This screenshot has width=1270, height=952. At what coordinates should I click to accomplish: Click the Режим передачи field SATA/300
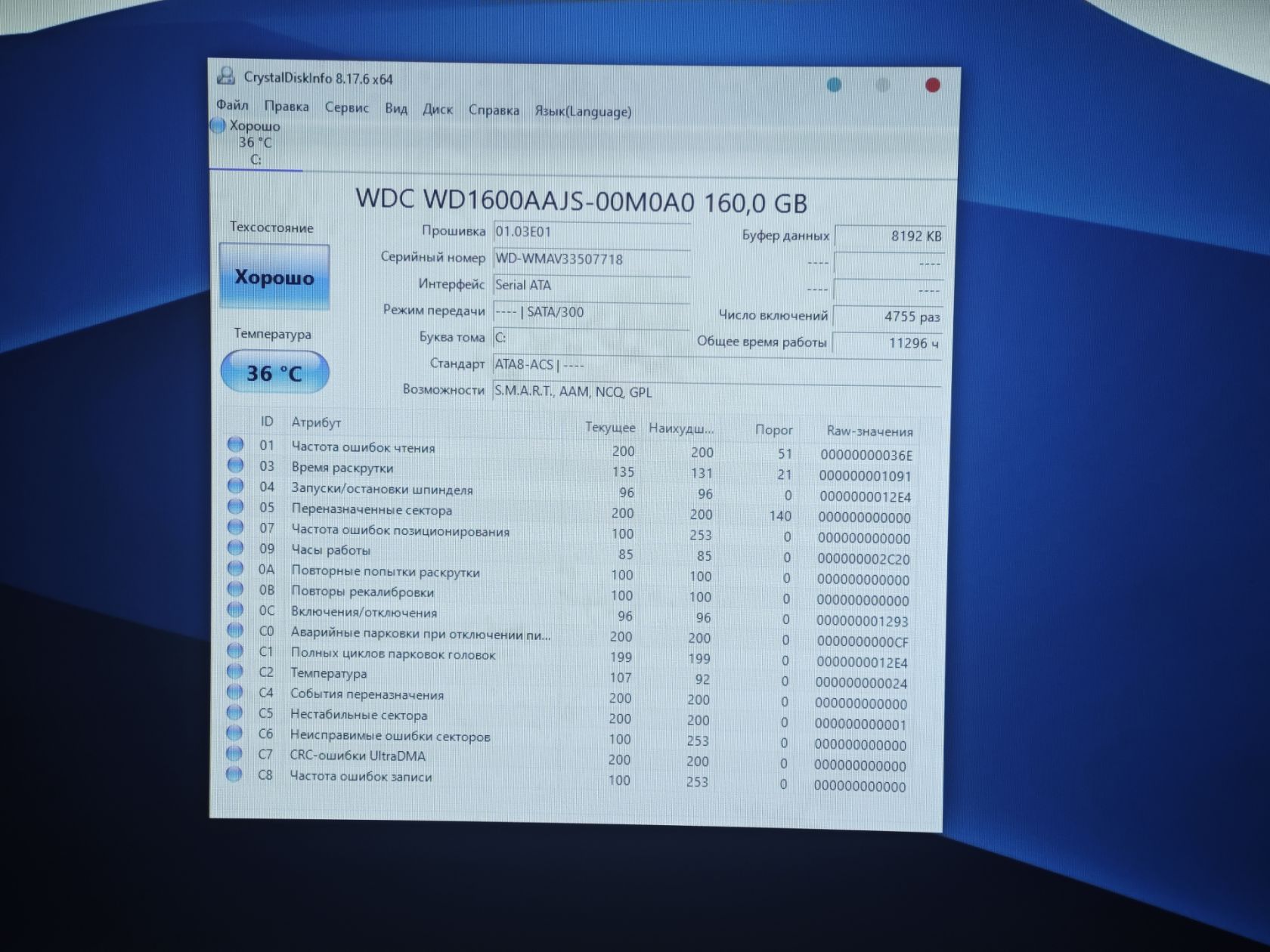coord(591,312)
